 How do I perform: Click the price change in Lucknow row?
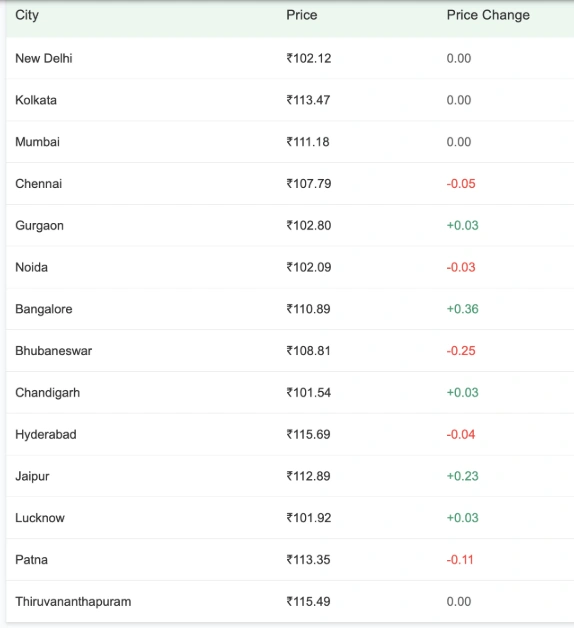(463, 518)
